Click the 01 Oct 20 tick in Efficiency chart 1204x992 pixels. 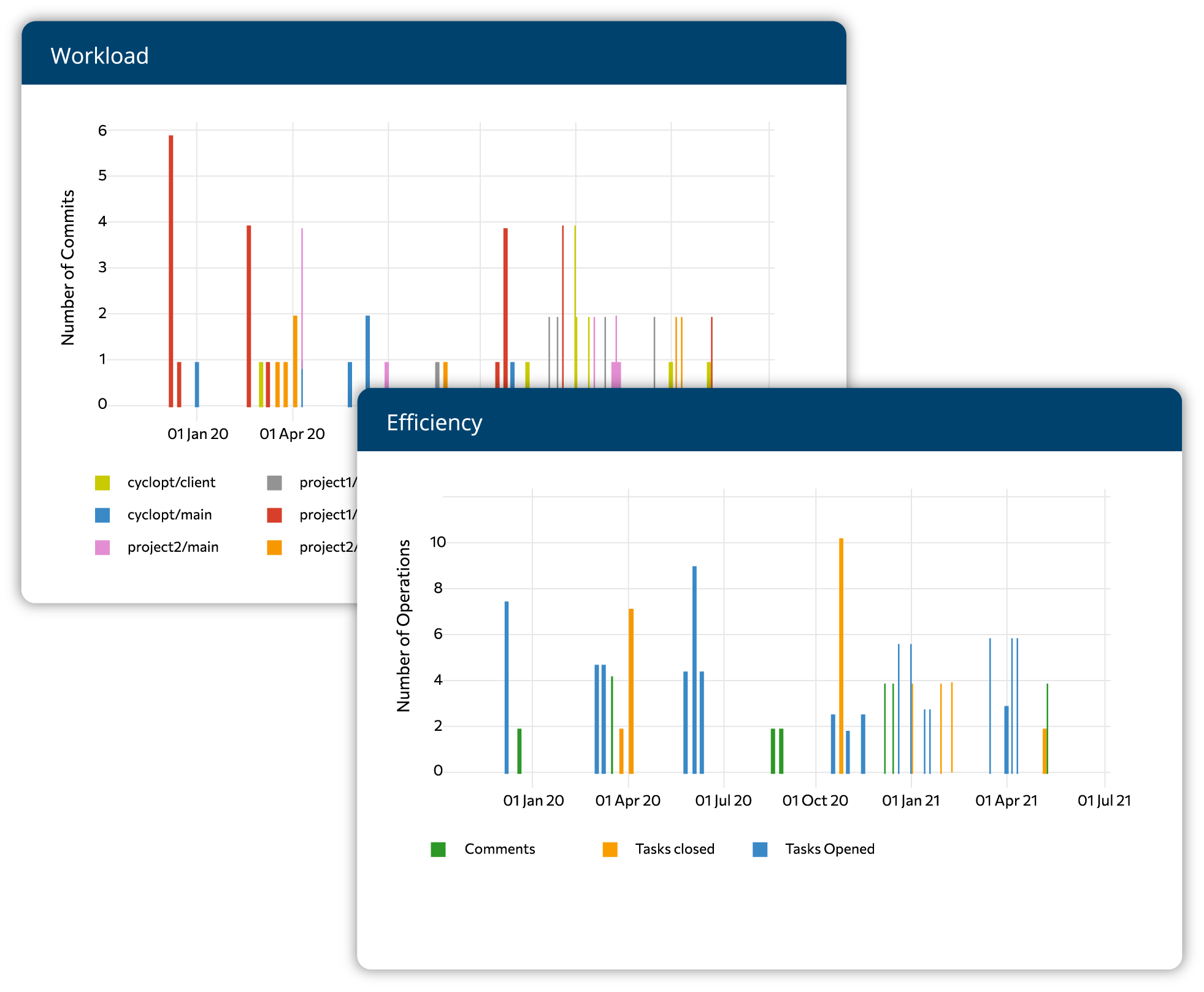(815, 801)
